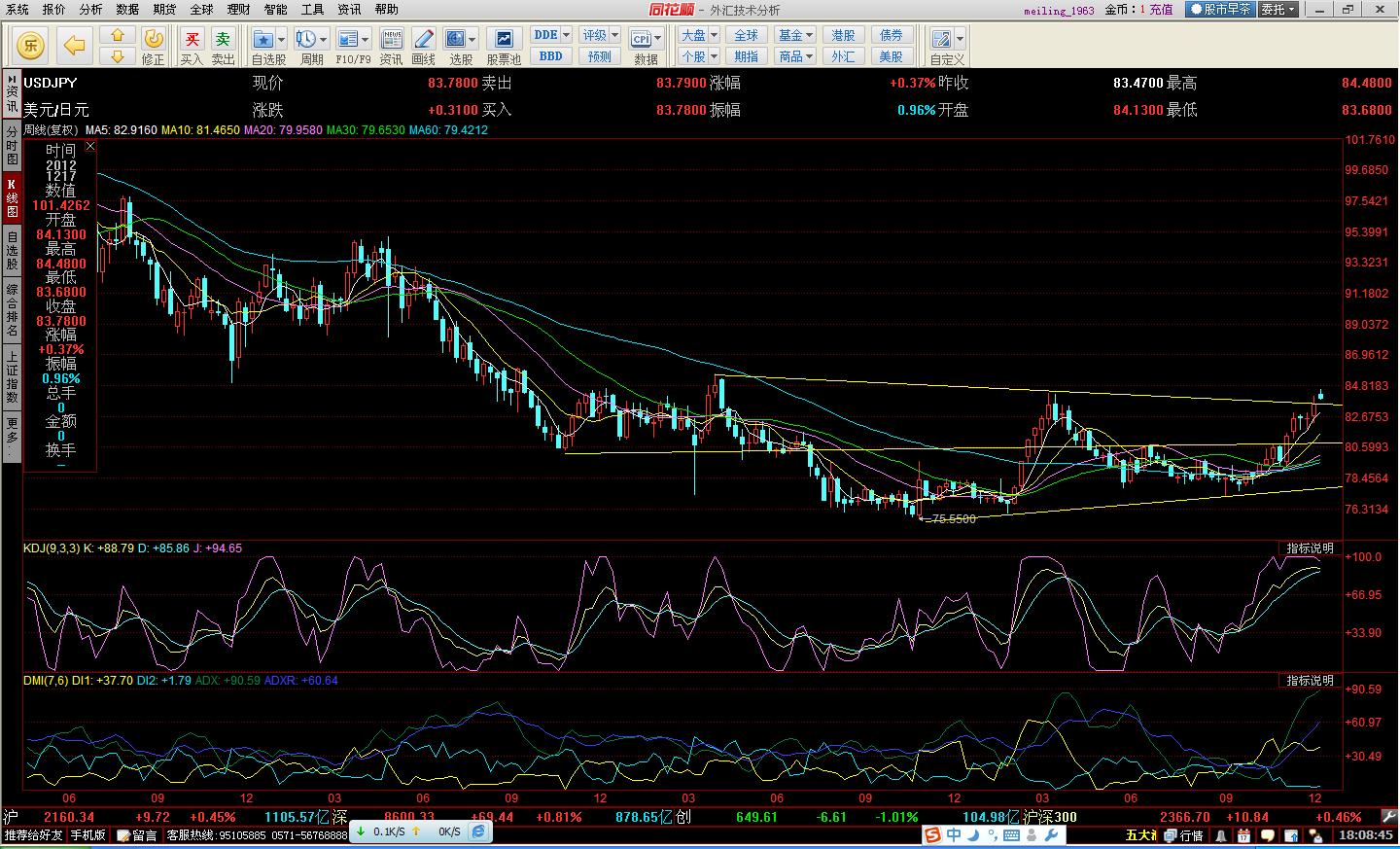This screenshot has height=849, width=1400.
Task: Expand the 自选股 dropdown arrow
Action: pyautogui.click(x=281, y=40)
